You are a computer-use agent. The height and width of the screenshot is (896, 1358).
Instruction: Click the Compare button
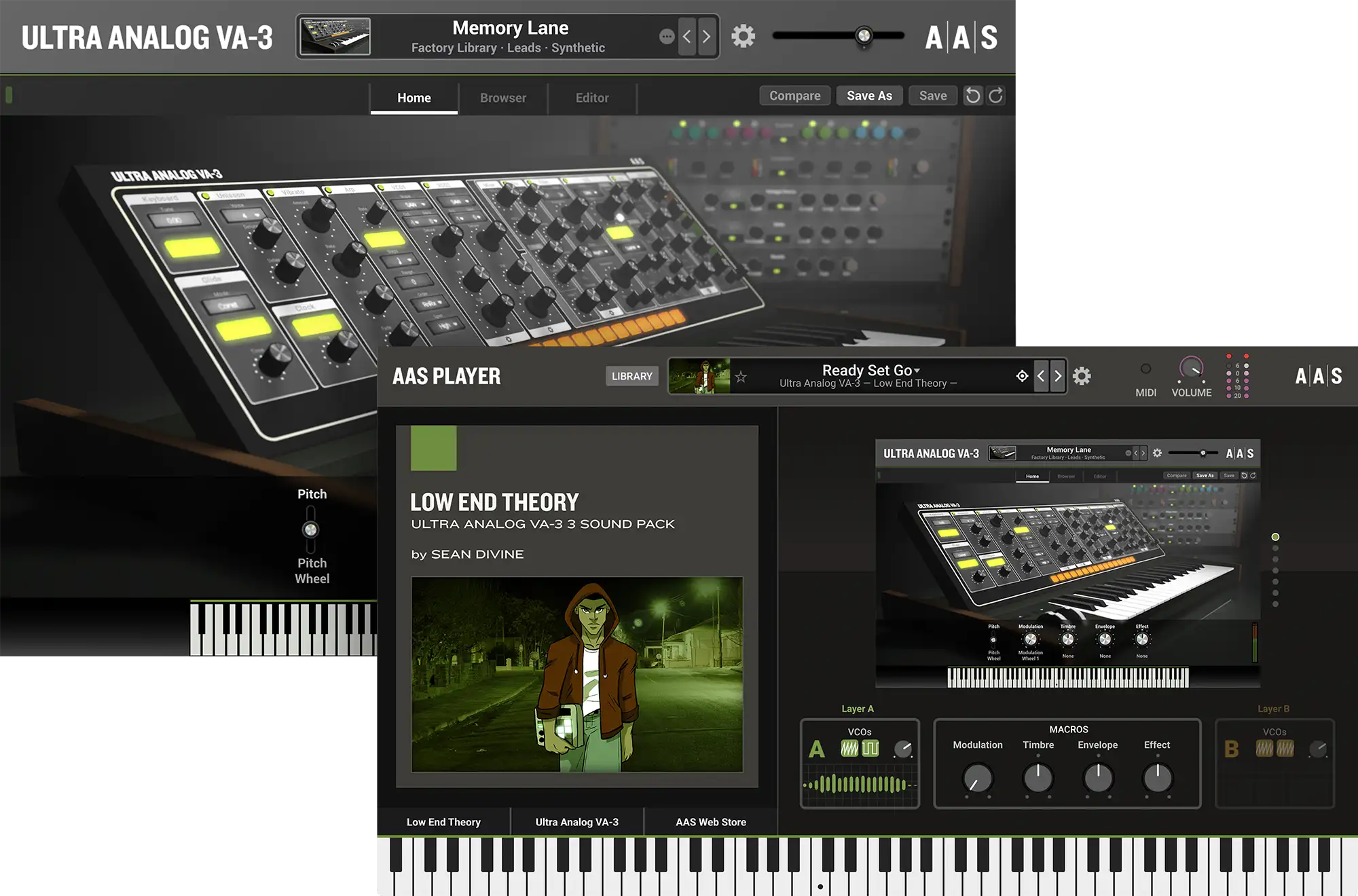tap(794, 96)
